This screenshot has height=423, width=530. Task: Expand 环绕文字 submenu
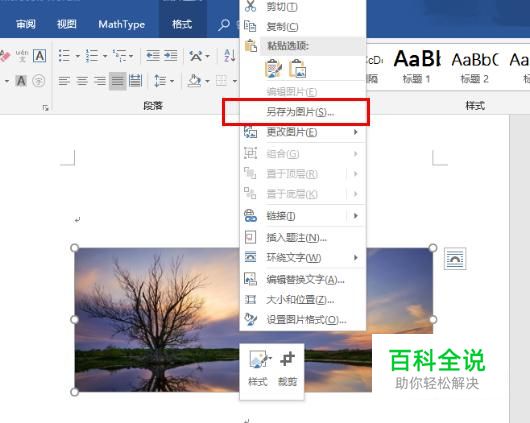point(303,258)
